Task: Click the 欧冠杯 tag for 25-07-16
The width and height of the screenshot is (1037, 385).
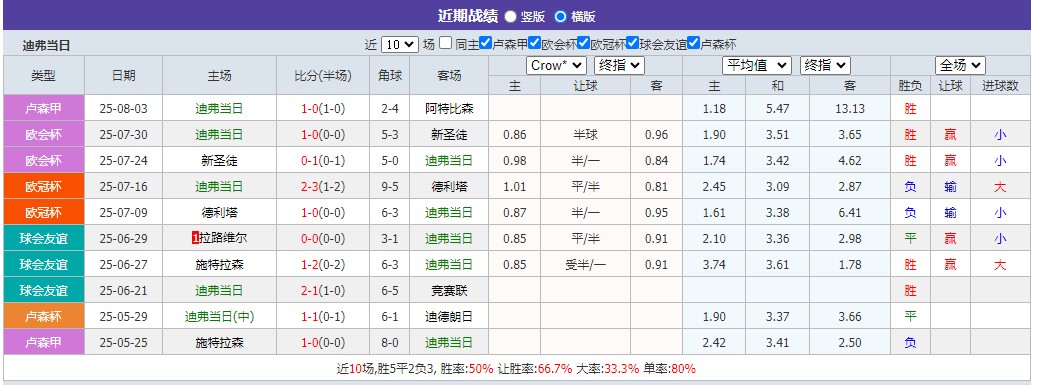Action: pos(44,187)
